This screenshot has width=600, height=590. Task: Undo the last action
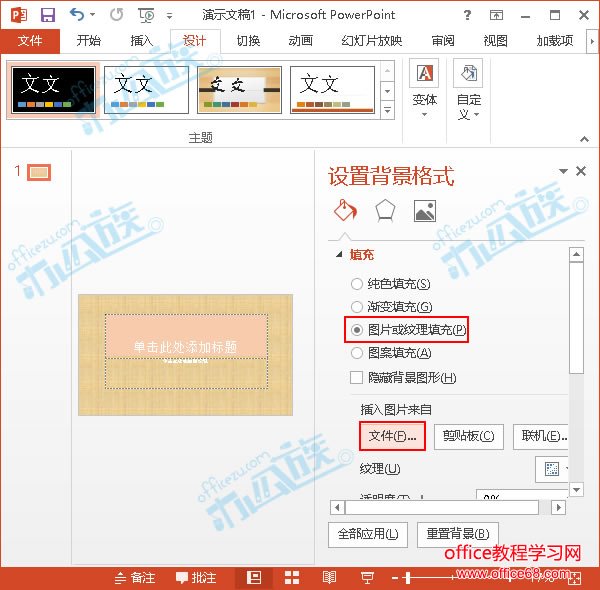pos(77,15)
